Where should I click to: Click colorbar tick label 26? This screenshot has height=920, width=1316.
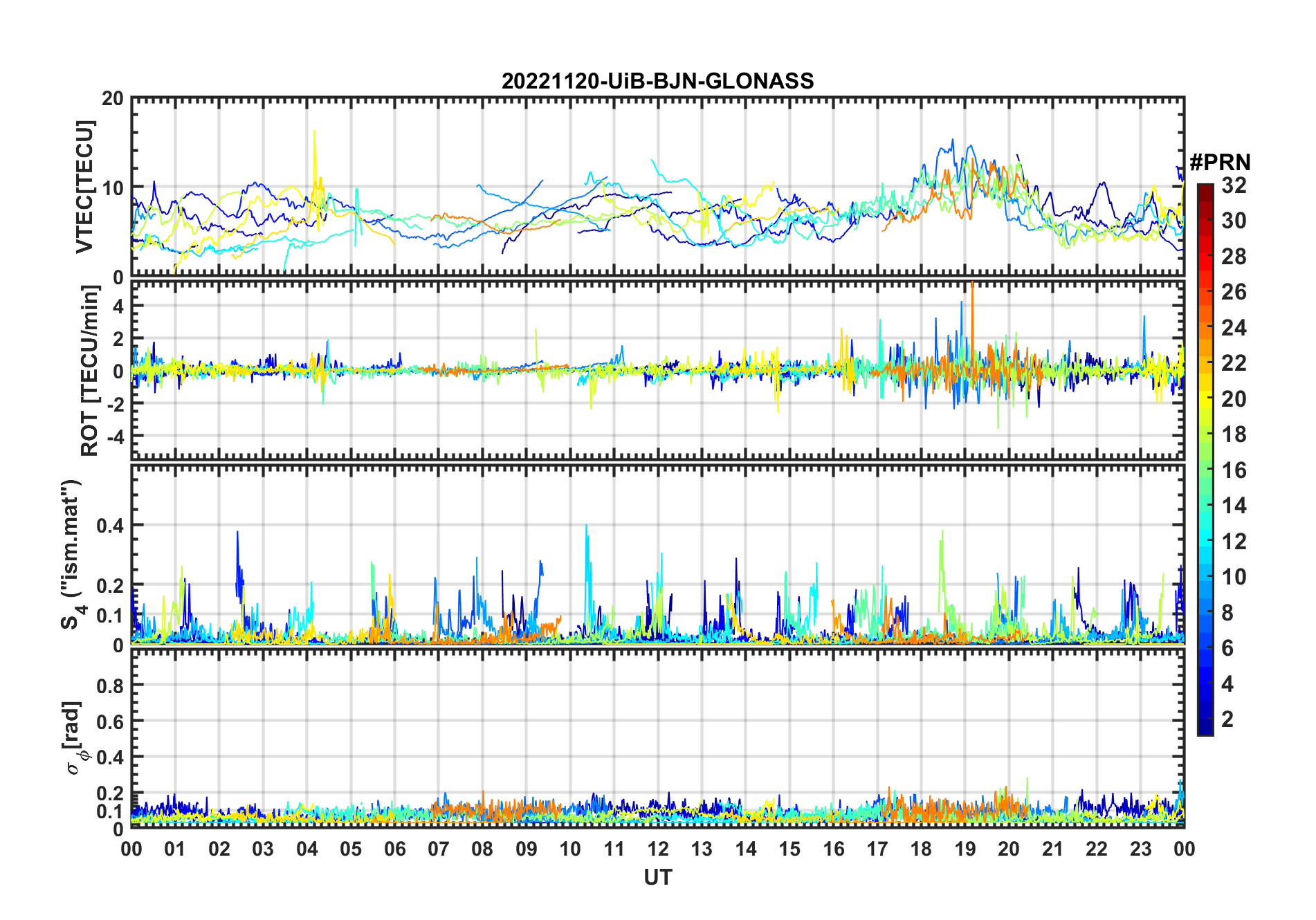(x=1234, y=292)
